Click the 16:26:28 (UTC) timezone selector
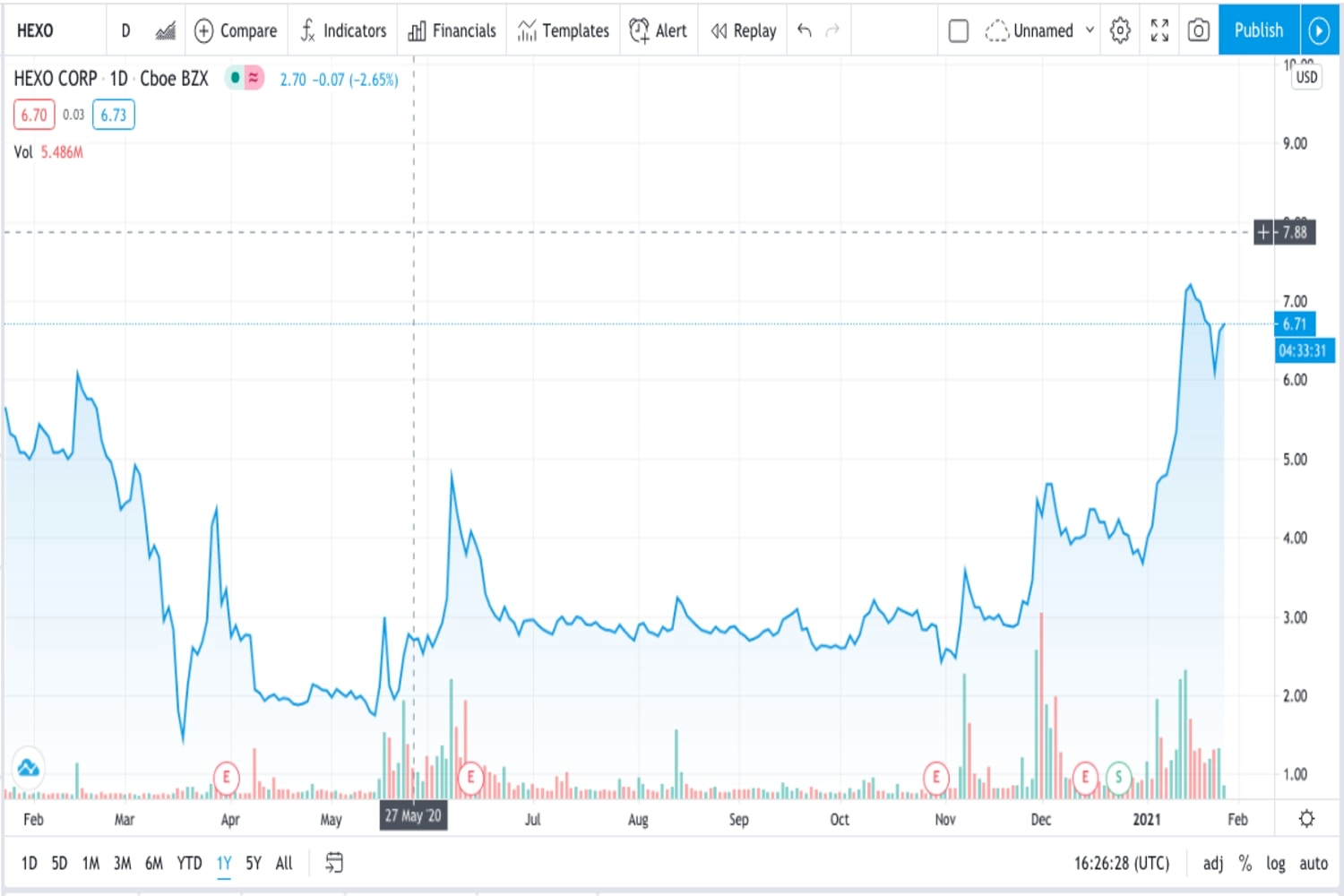1344x896 pixels. pos(1122,863)
